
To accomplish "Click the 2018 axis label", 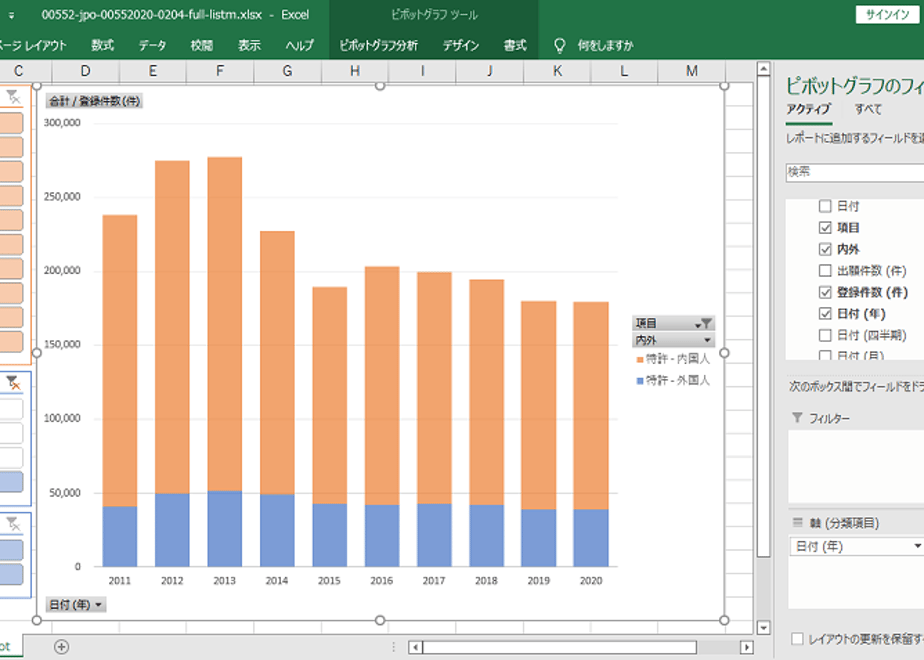I will click(x=486, y=580).
